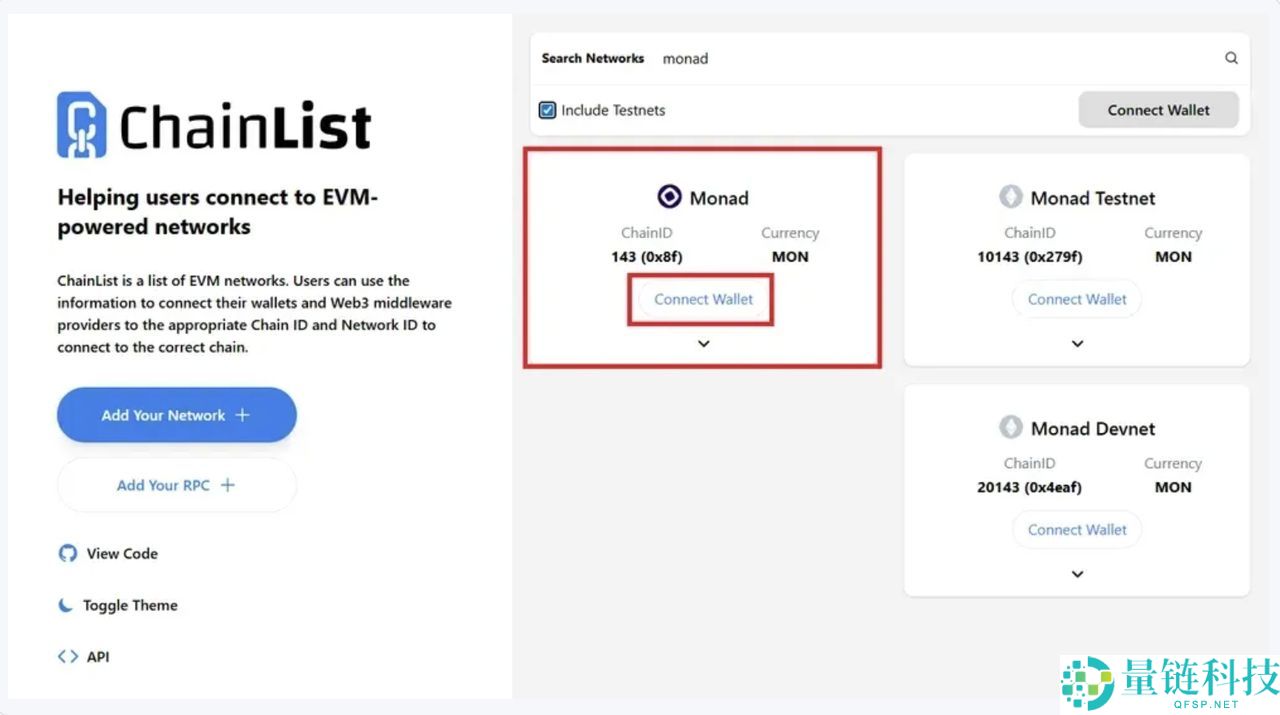Click the Add Your Network button

coord(176,414)
